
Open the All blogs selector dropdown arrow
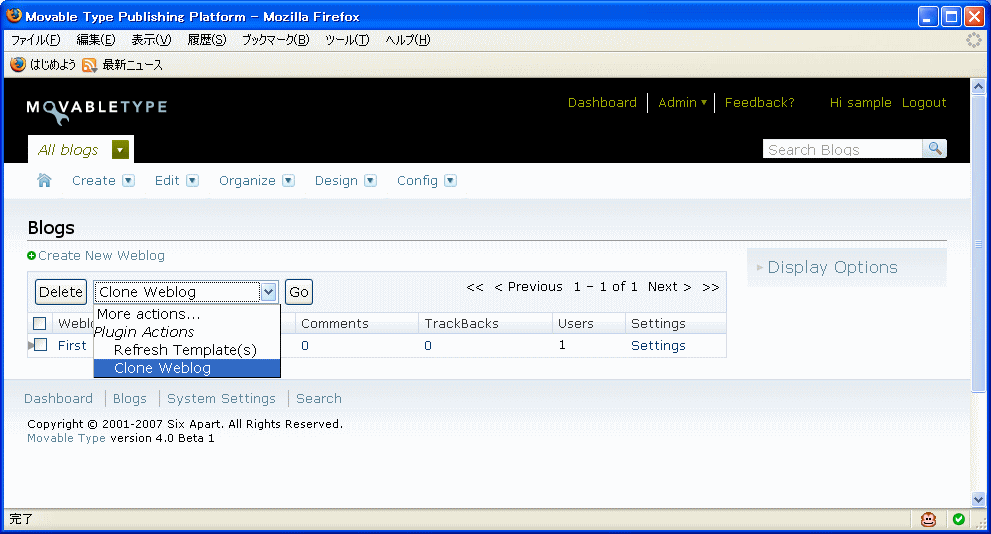120,150
